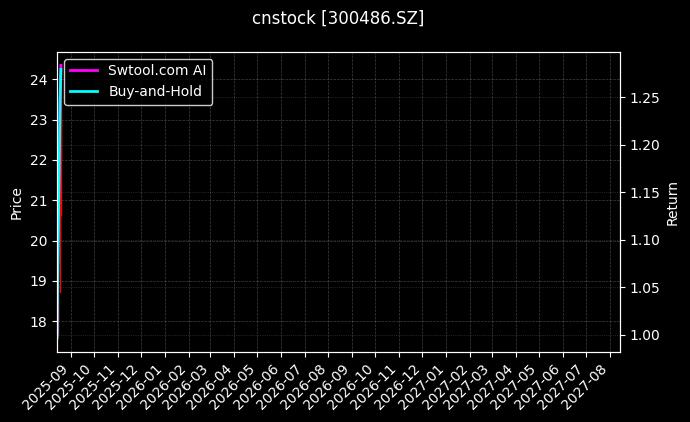Click the 24 tick on Price axis

pos(40,80)
